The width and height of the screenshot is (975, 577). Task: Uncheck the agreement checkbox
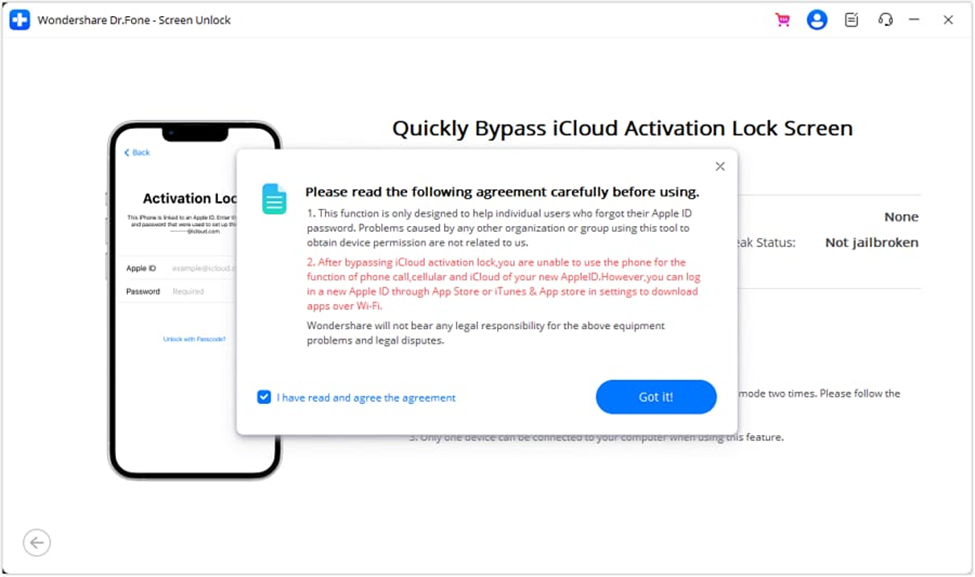264,397
